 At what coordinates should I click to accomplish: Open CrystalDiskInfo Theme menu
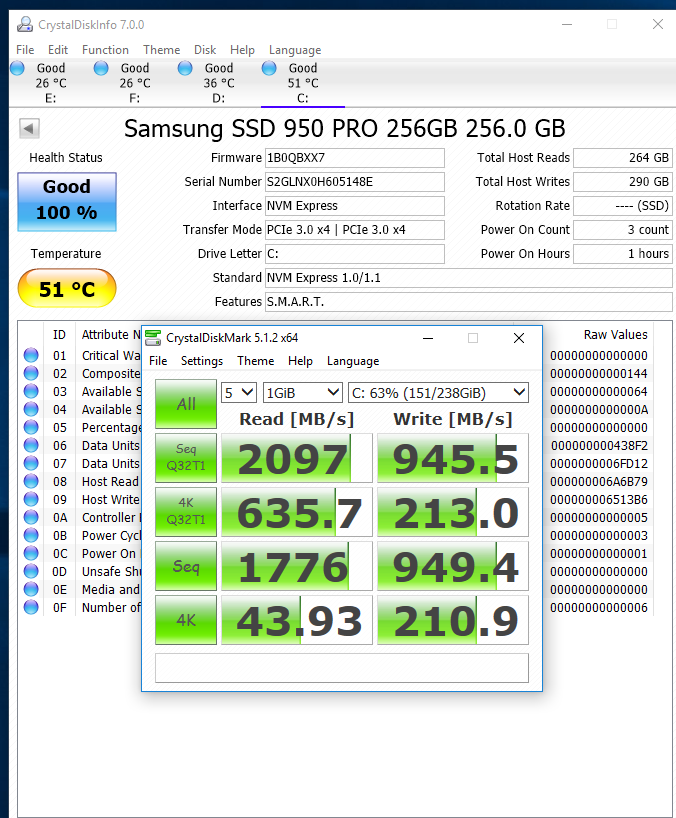[162, 50]
